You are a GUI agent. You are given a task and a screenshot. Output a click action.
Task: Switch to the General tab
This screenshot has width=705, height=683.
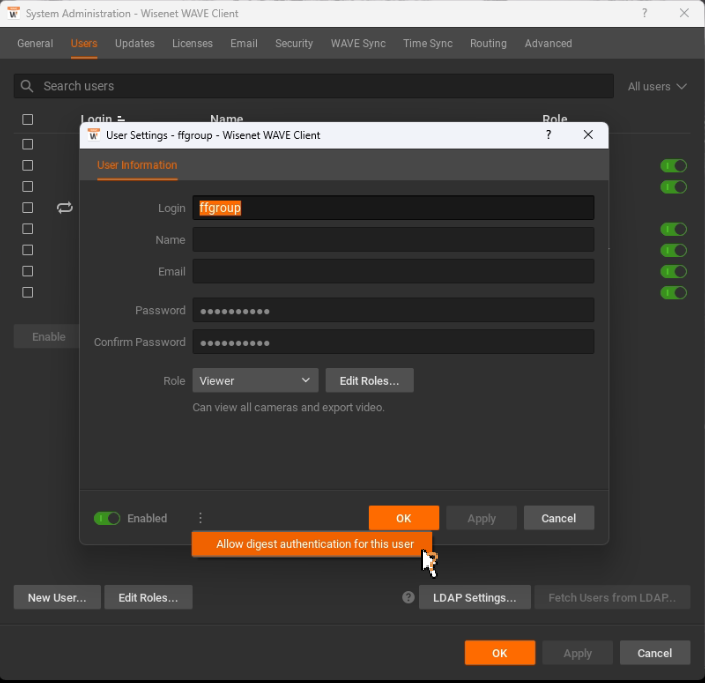[x=35, y=43]
